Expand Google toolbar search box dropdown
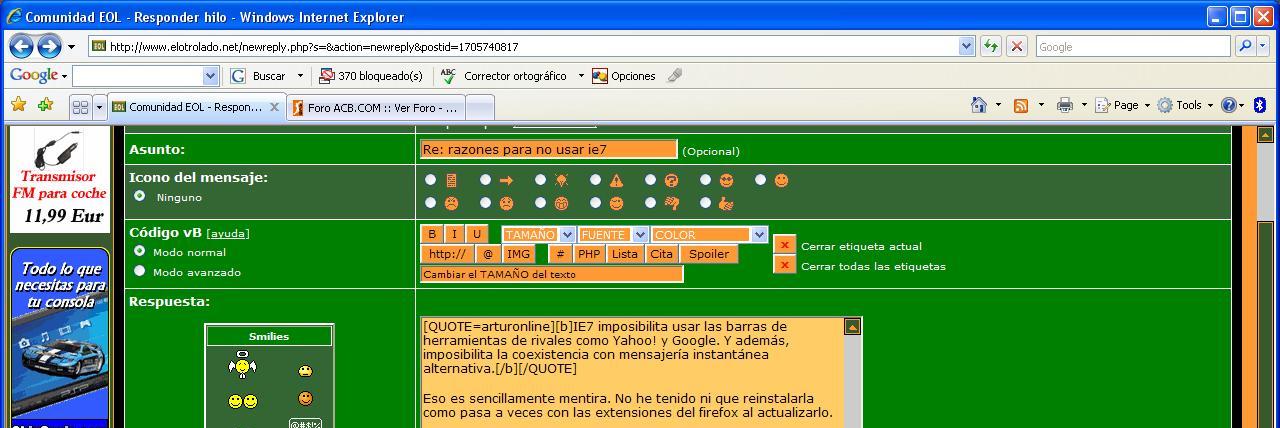 click(210, 76)
